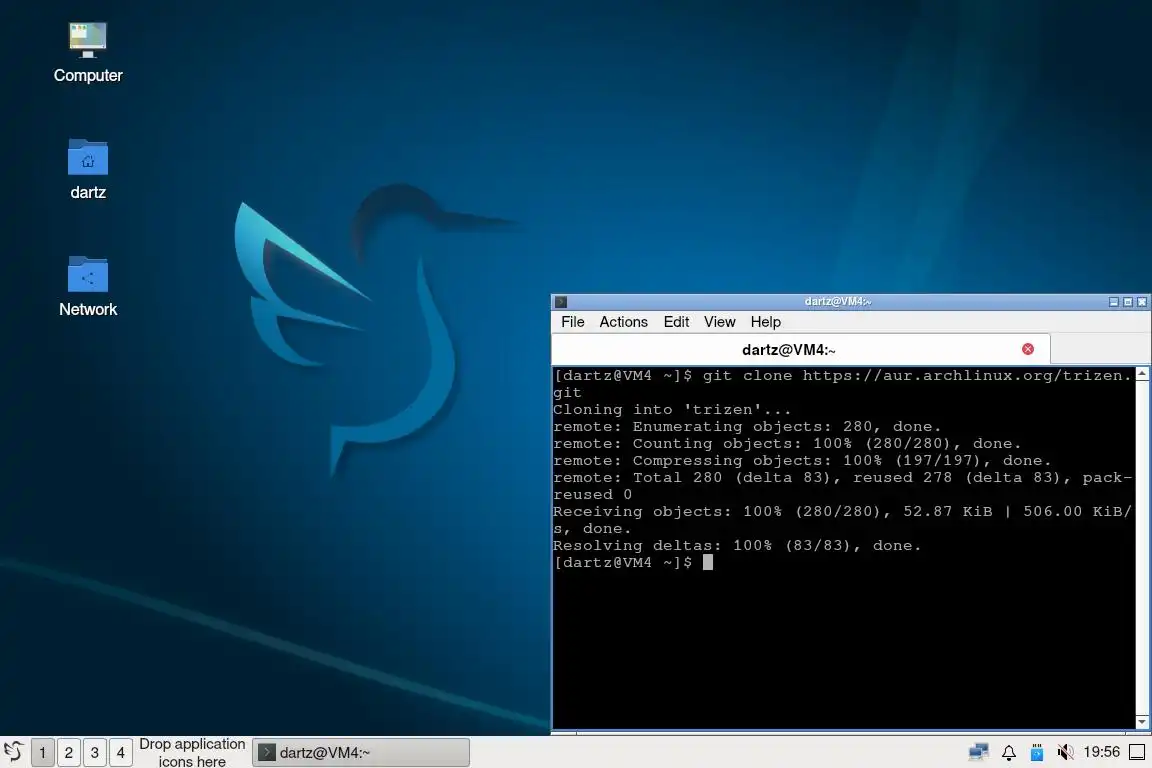The image size is (1152, 768).
Task: Open the dartz home folder icon
Action: 87,170
